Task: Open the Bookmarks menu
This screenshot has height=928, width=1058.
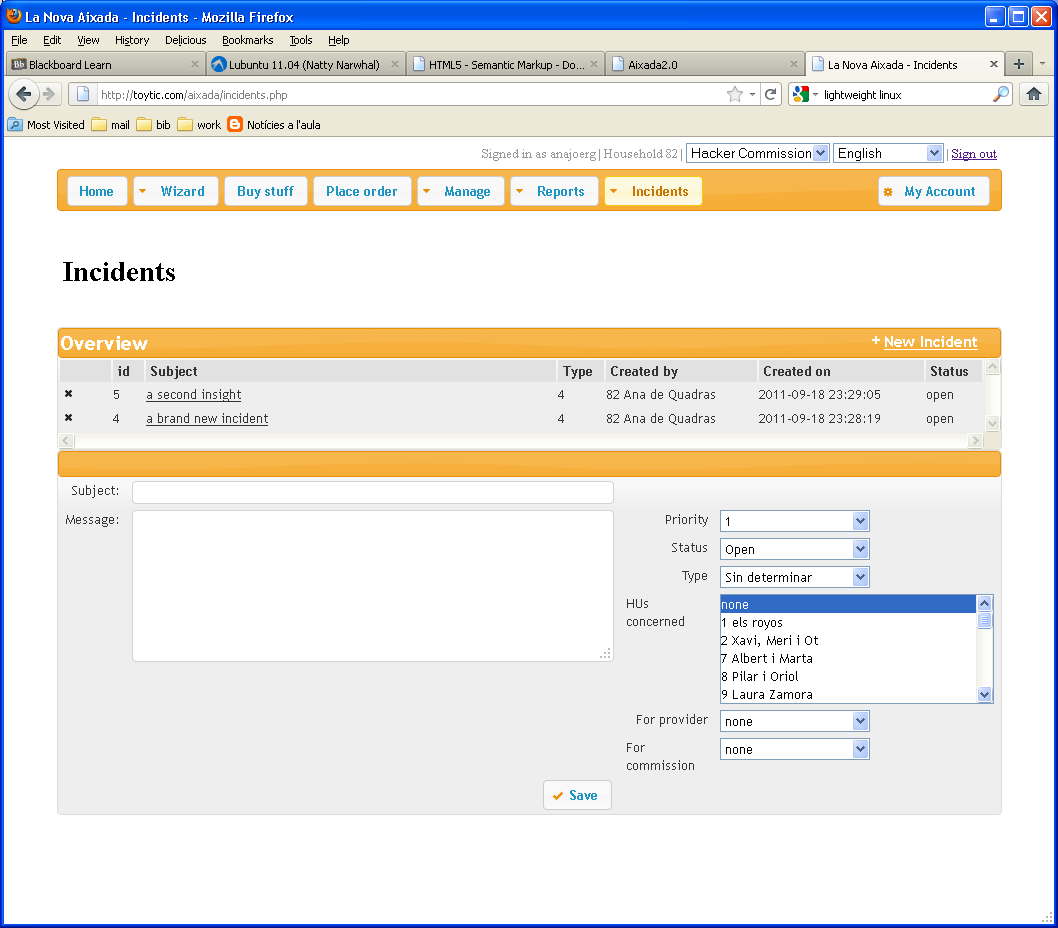Action: pyautogui.click(x=247, y=40)
